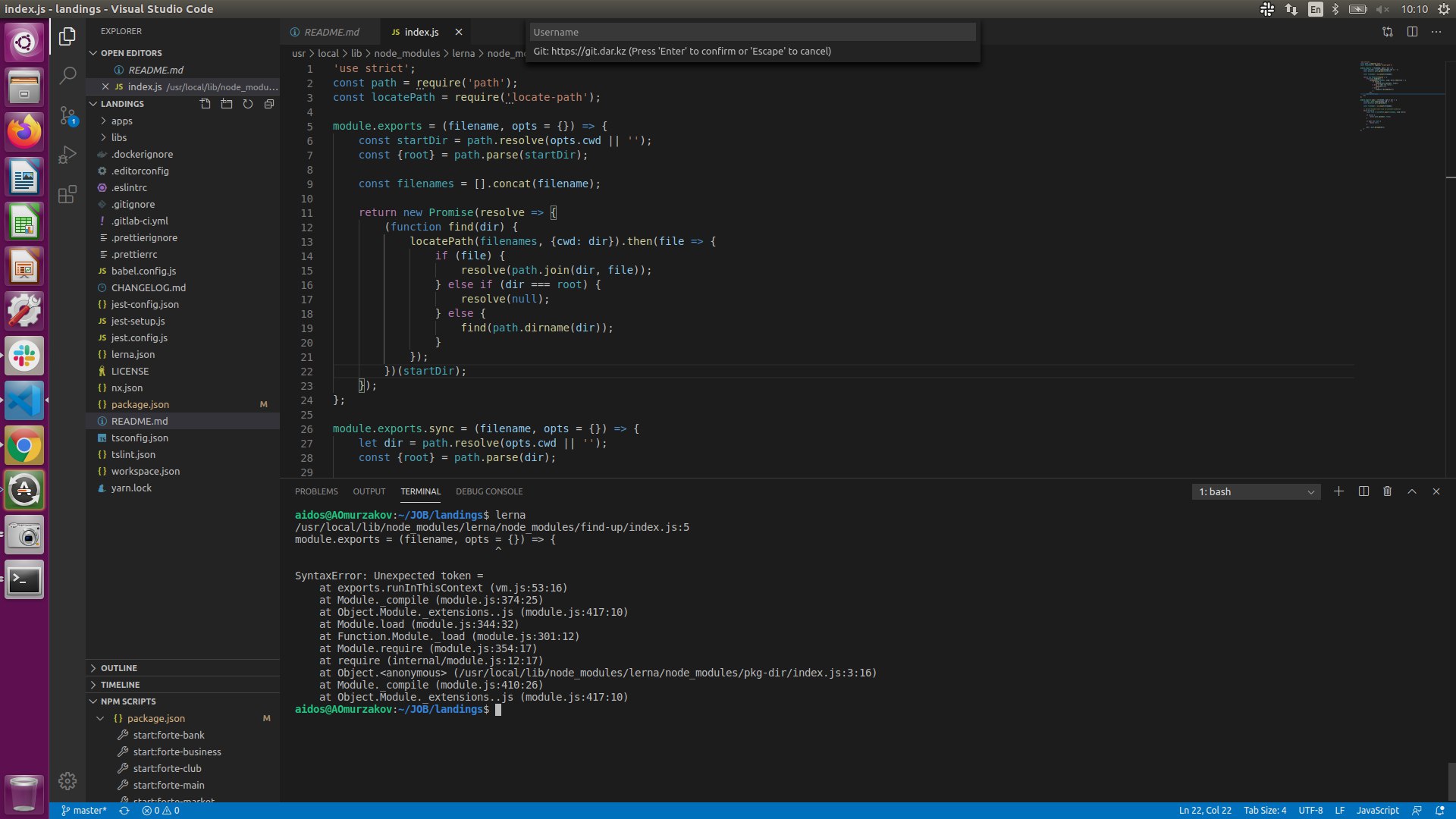The height and width of the screenshot is (819, 1456).
Task: Open Manage gear in activity bar
Action: tap(67, 781)
